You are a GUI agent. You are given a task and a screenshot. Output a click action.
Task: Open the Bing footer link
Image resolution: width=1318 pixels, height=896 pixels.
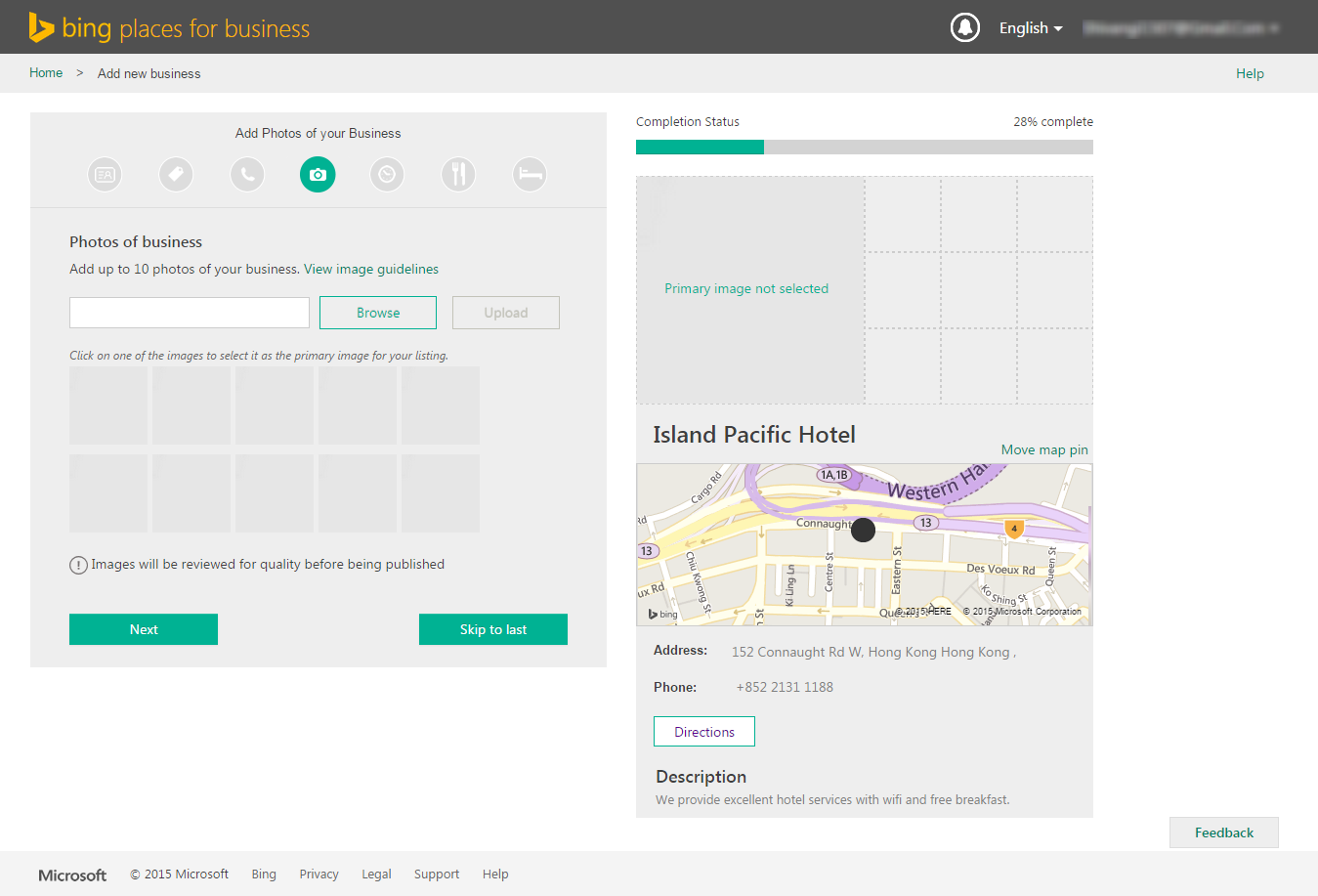pos(264,875)
